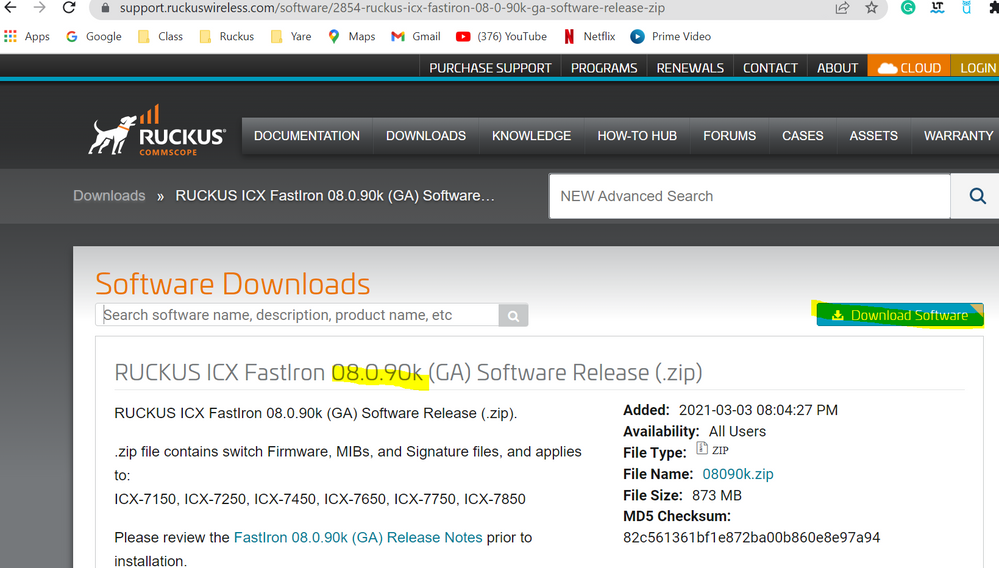Open Gmail bookmark
Viewport: 999px width, 568px height.
pyautogui.click(x=415, y=36)
